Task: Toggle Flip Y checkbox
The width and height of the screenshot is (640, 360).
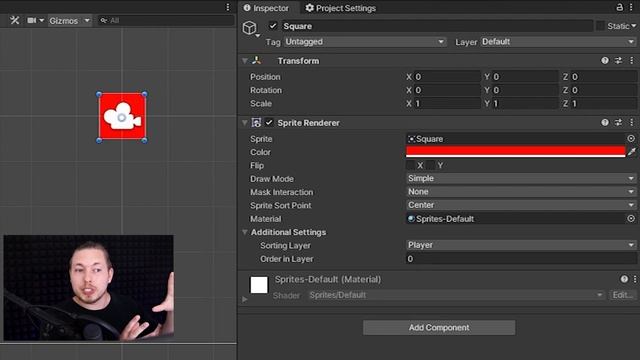Action: (431, 165)
